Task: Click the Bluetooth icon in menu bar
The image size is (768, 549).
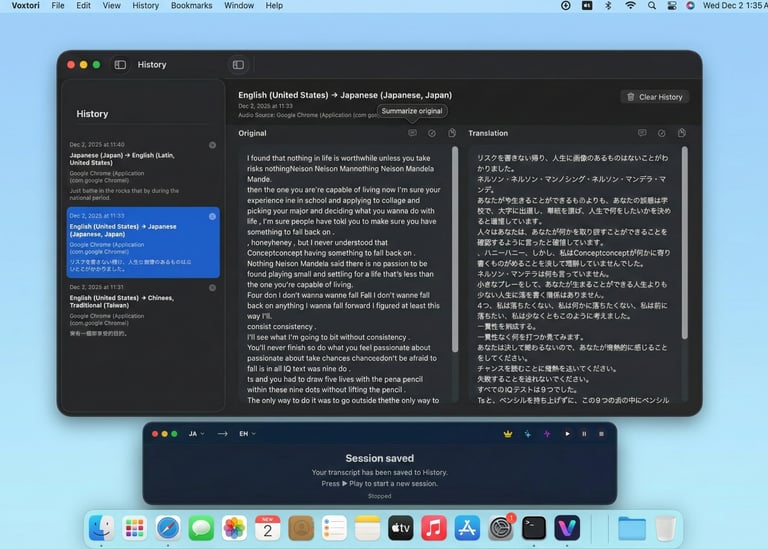Action: pyautogui.click(x=608, y=5)
